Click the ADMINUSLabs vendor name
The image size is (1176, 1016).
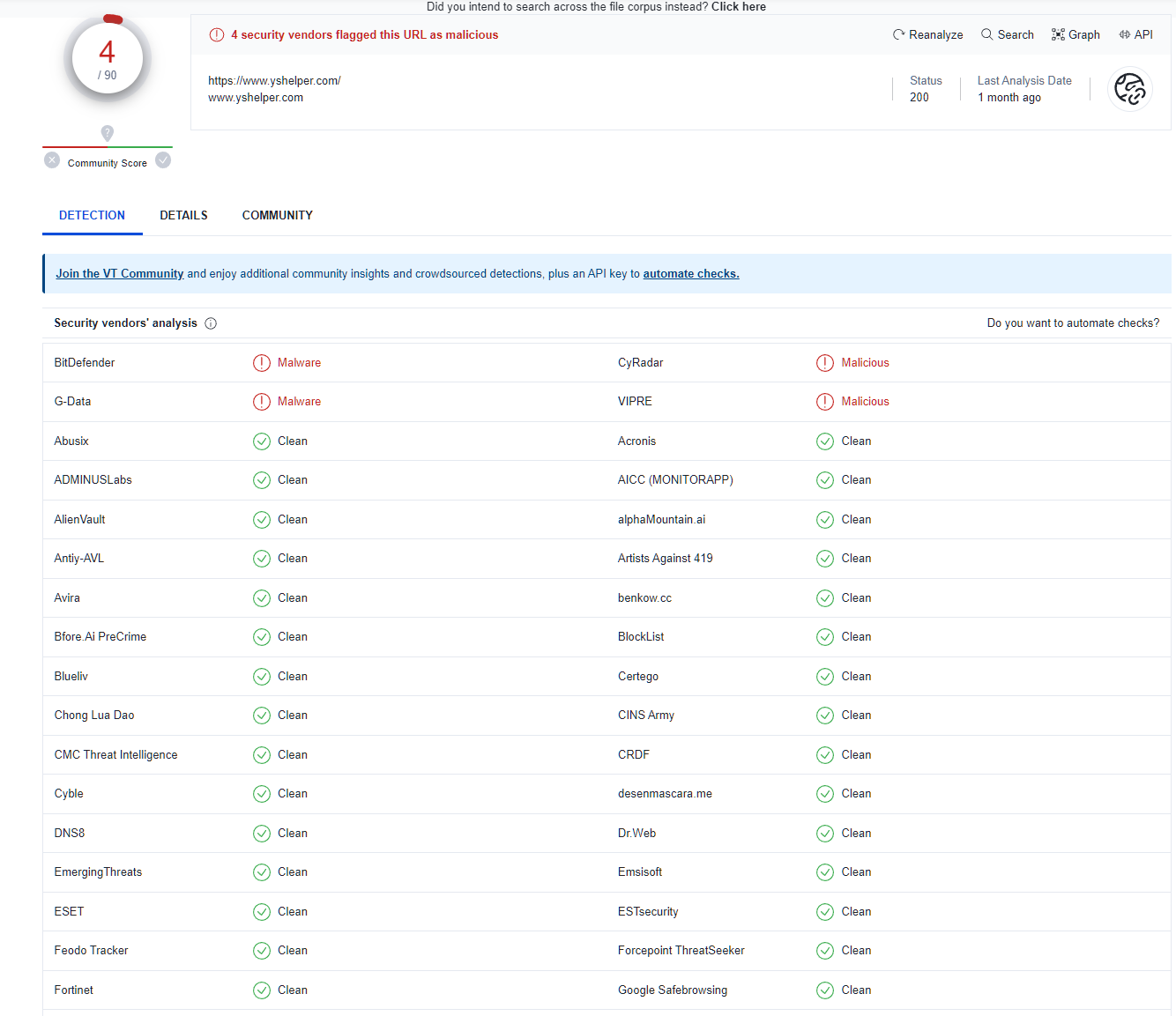coord(93,480)
